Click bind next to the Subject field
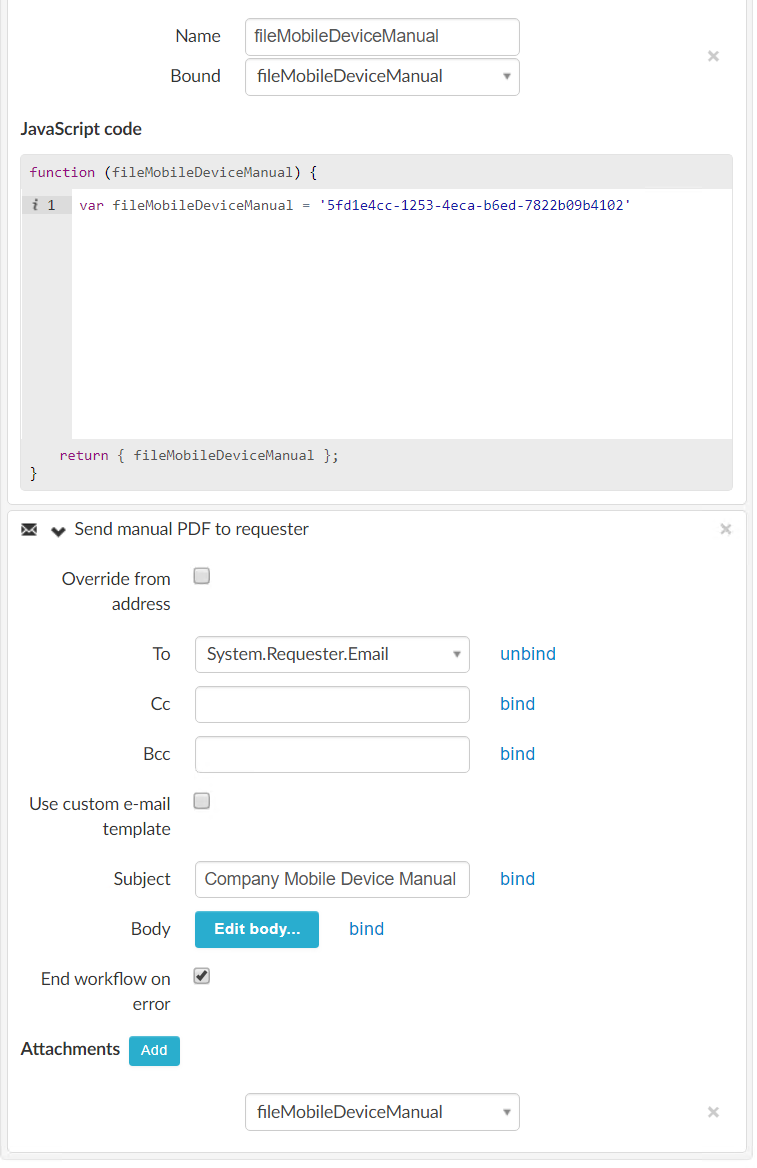Viewport: 757px width, 1168px height. [517, 879]
